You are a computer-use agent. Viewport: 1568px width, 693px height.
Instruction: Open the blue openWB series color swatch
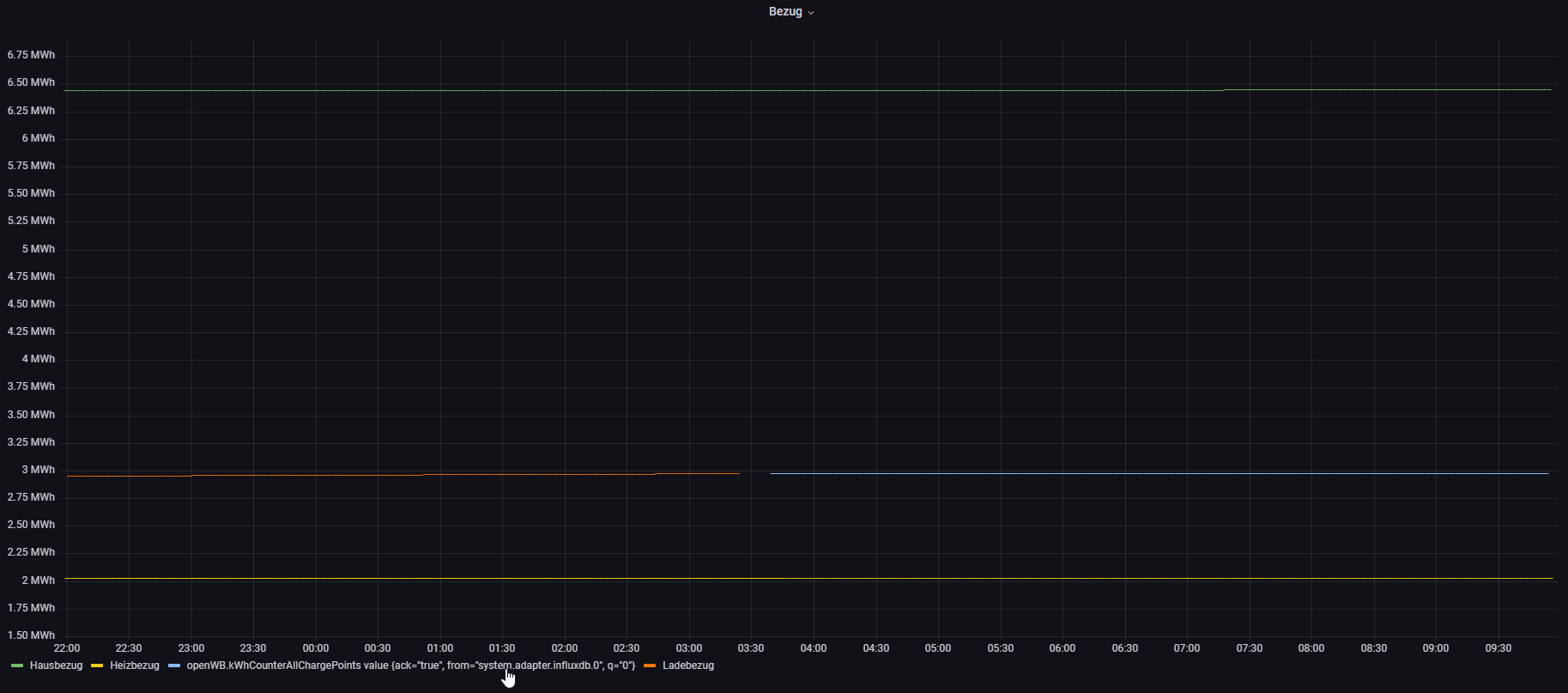tap(174, 666)
